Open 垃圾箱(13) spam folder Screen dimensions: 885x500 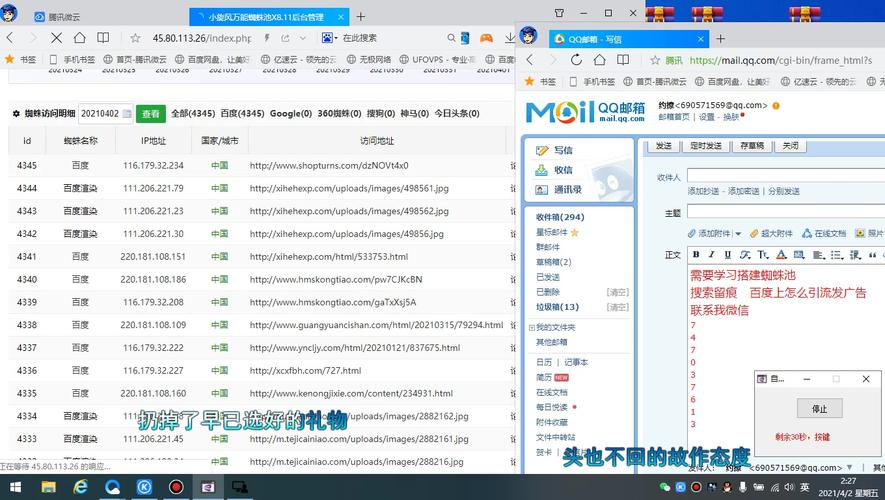[x=557, y=307]
